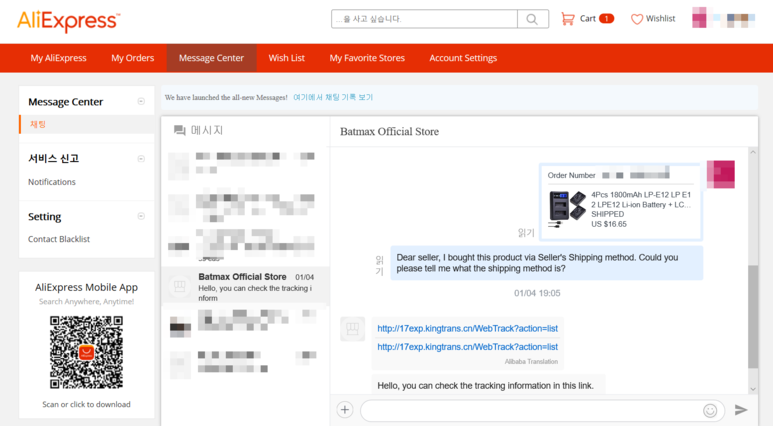The image size is (773, 426).
Task: Click the 여기에서 채팅 기록 보기 link
Action: (x=333, y=98)
